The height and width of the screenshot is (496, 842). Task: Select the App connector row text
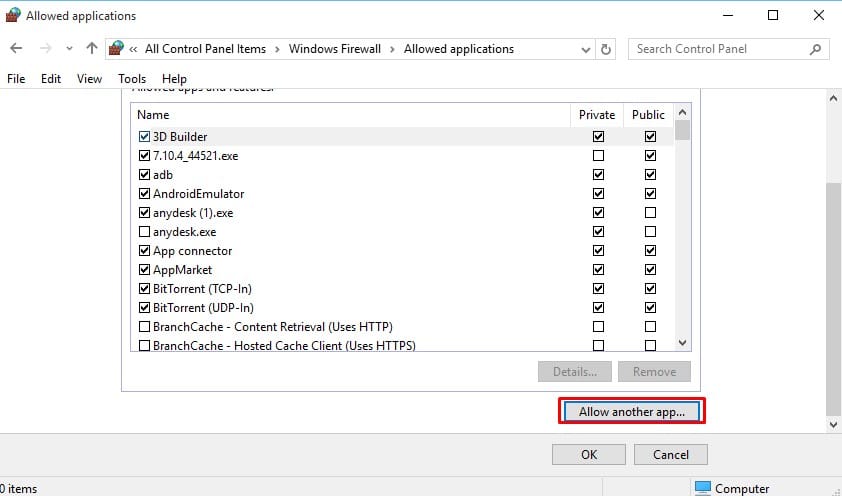pos(192,251)
